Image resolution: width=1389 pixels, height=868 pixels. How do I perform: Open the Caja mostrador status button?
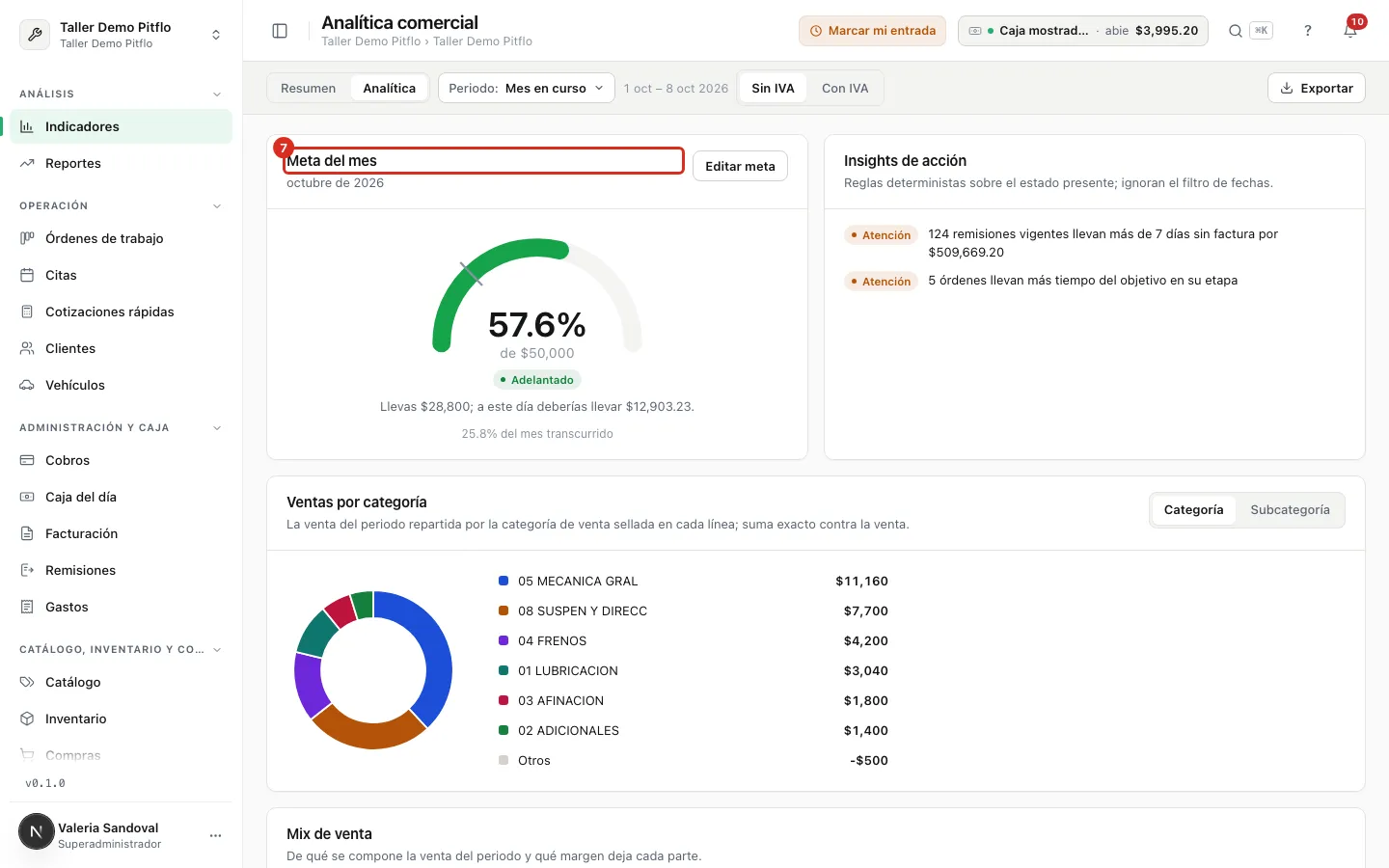pyautogui.click(x=1083, y=31)
